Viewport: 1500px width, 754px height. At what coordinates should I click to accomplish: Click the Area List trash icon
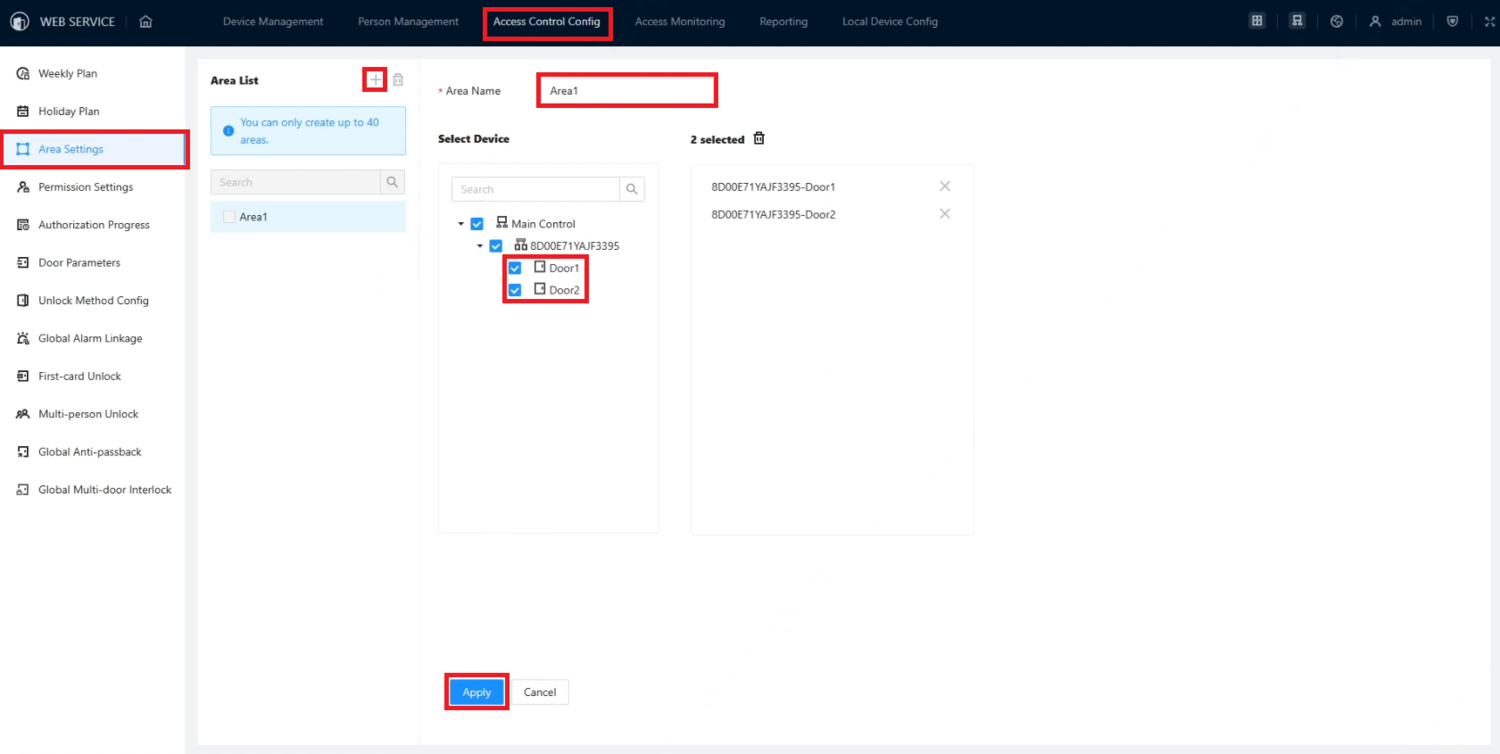tap(398, 80)
